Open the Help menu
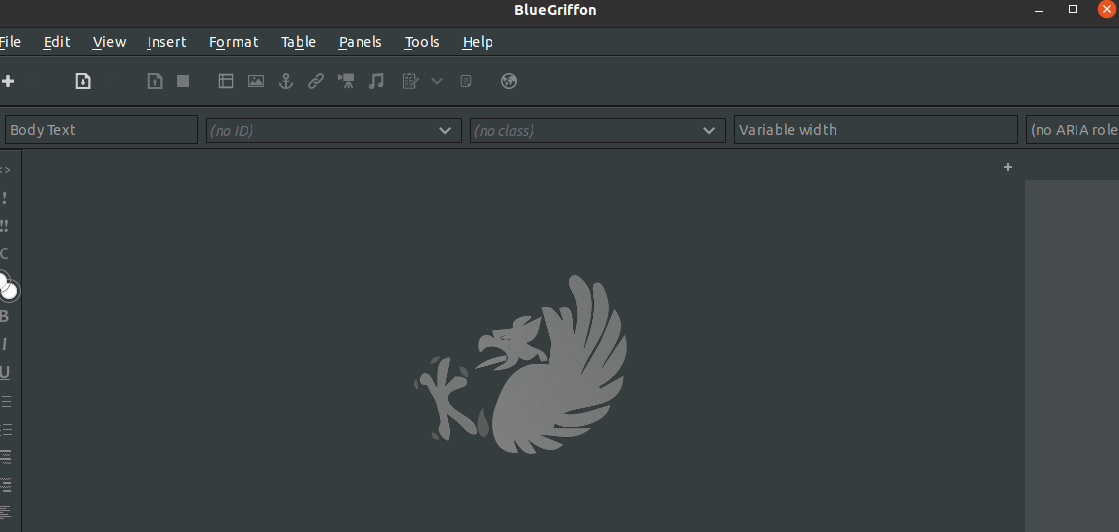Image resolution: width=1119 pixels, height=532 pixels. [x=477, y=42]
